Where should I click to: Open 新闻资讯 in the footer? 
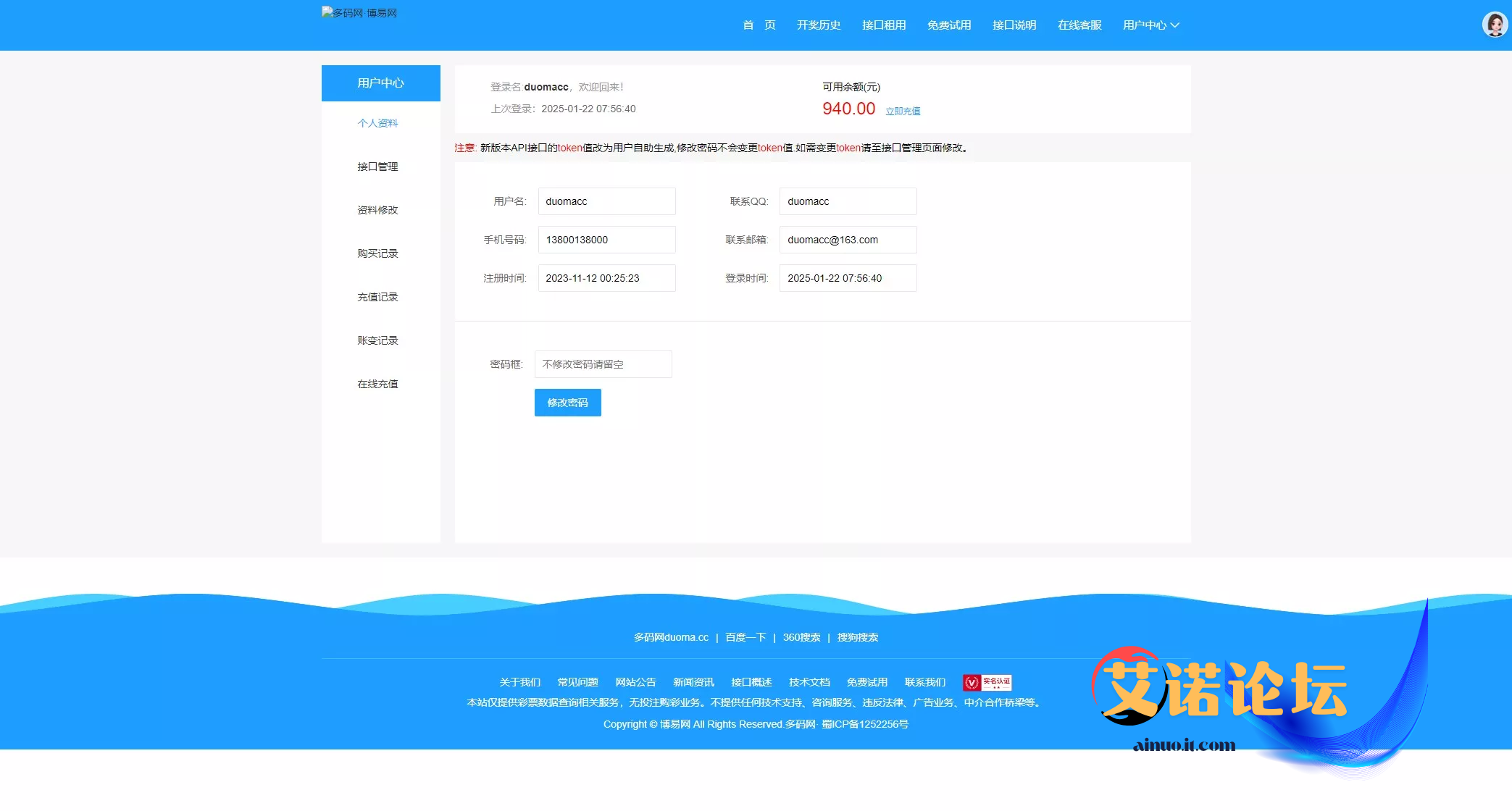pos(694,682)
